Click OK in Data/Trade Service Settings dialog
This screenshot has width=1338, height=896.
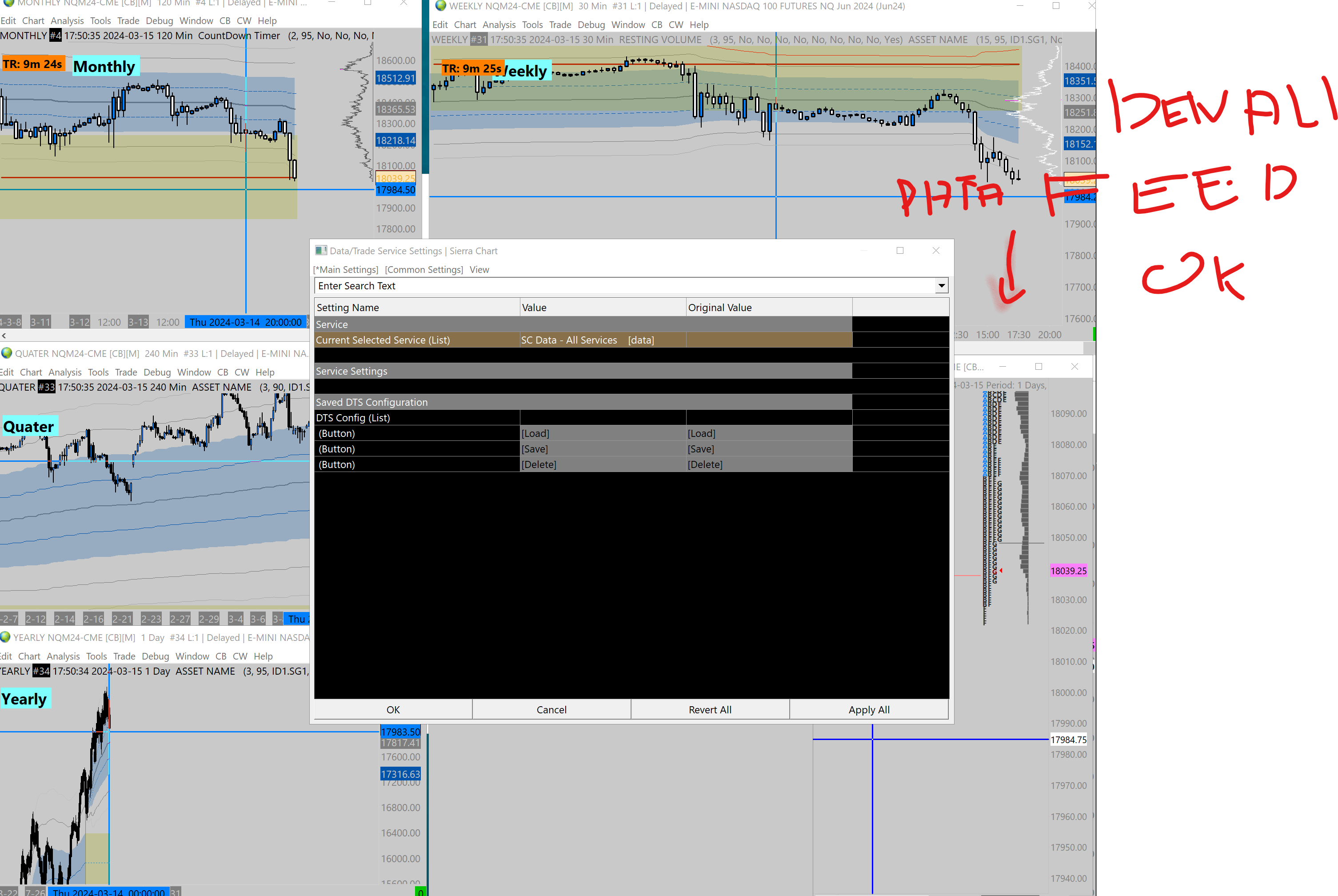coord(393,709)
